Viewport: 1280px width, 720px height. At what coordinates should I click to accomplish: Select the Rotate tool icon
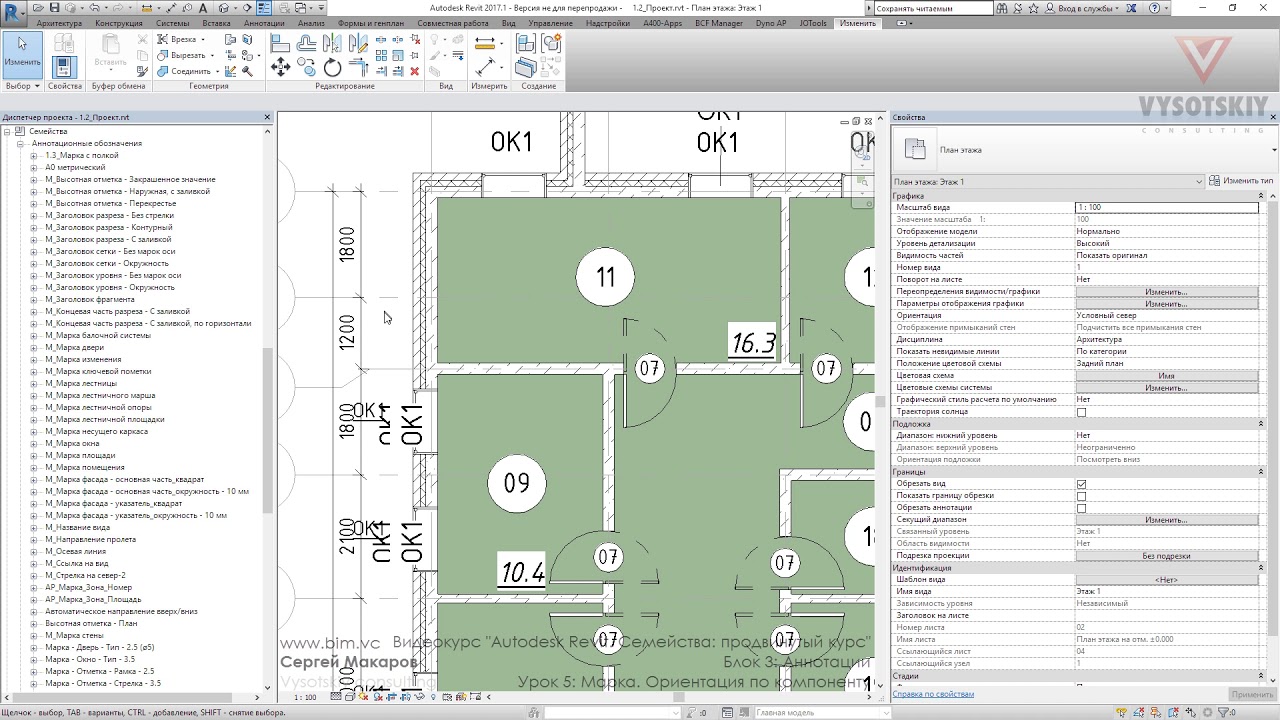(x=333, y=68)
